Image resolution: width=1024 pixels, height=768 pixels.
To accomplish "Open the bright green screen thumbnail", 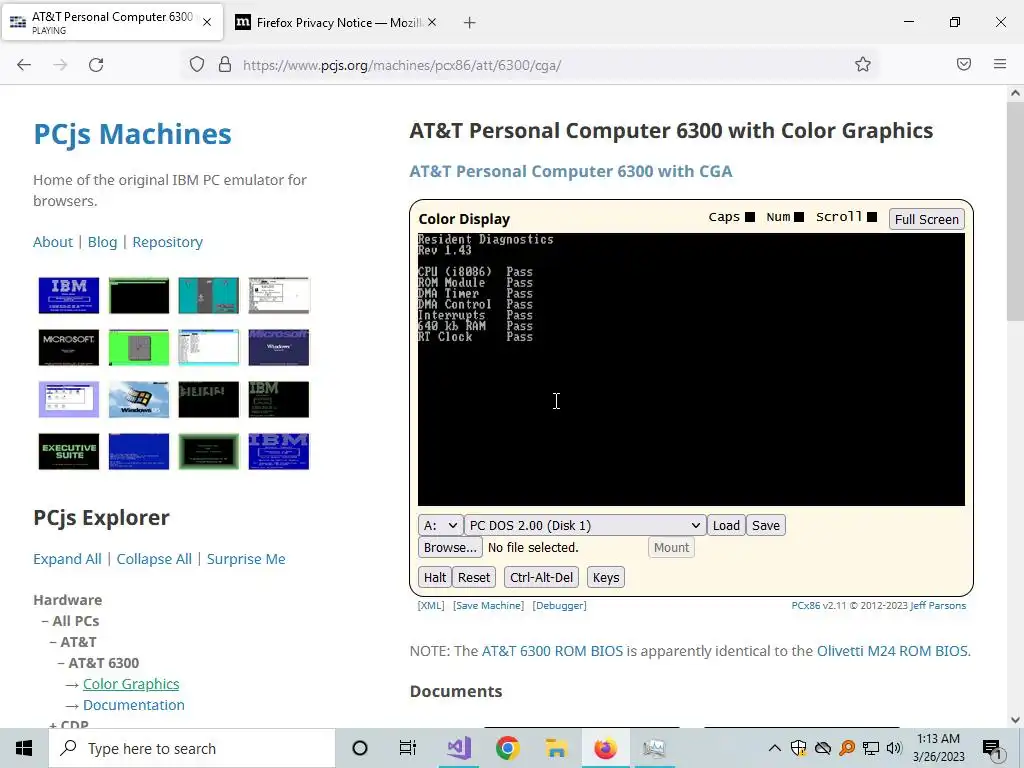I will (x=138, y=347).
